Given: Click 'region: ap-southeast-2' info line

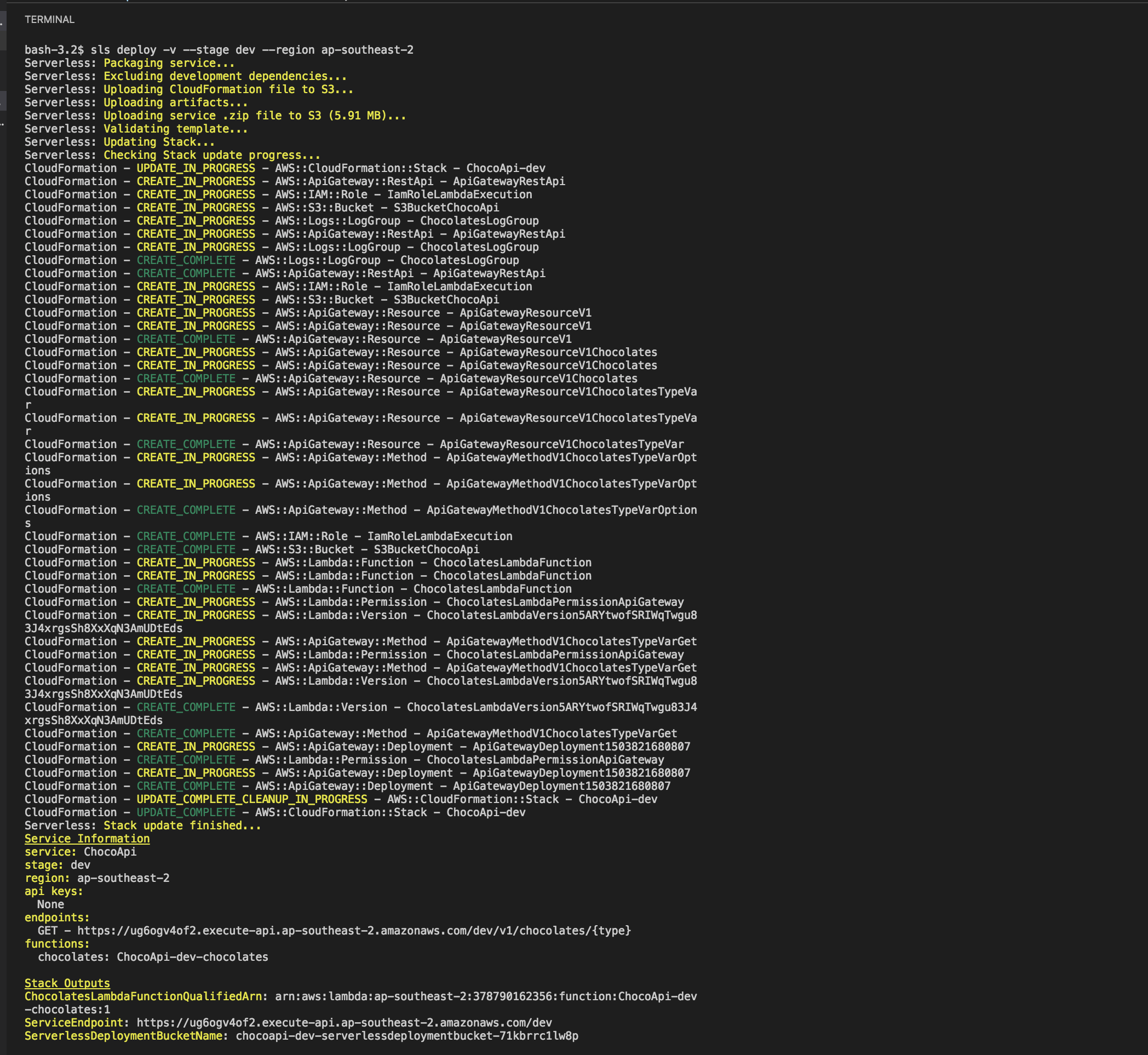Looking at the screenshot, I should (97, 877).
